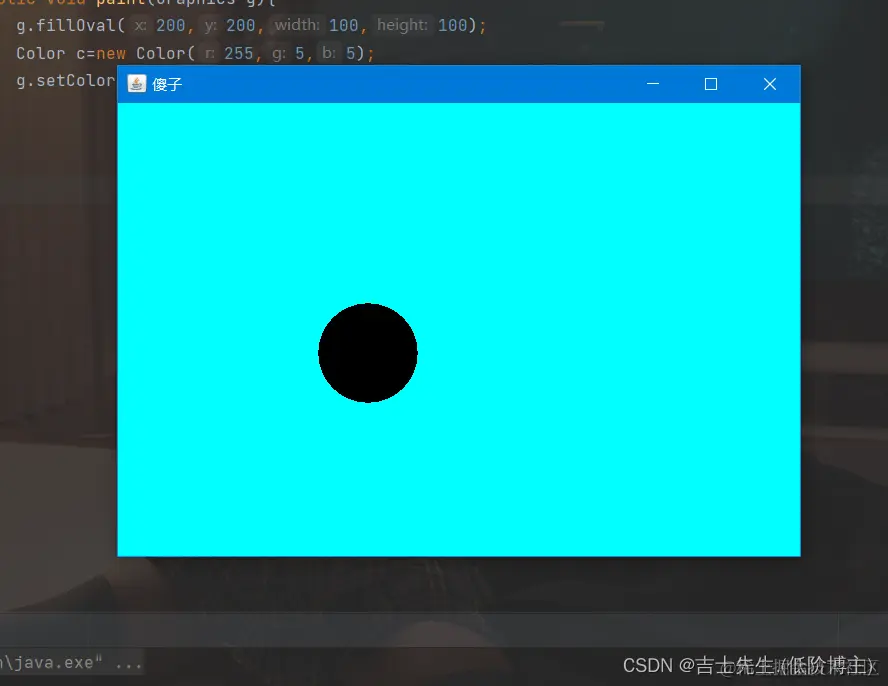The height and width of the screenshot is (686, 888).
Task: Click the y: 200 argument value
Action: [x=241, y=25]
